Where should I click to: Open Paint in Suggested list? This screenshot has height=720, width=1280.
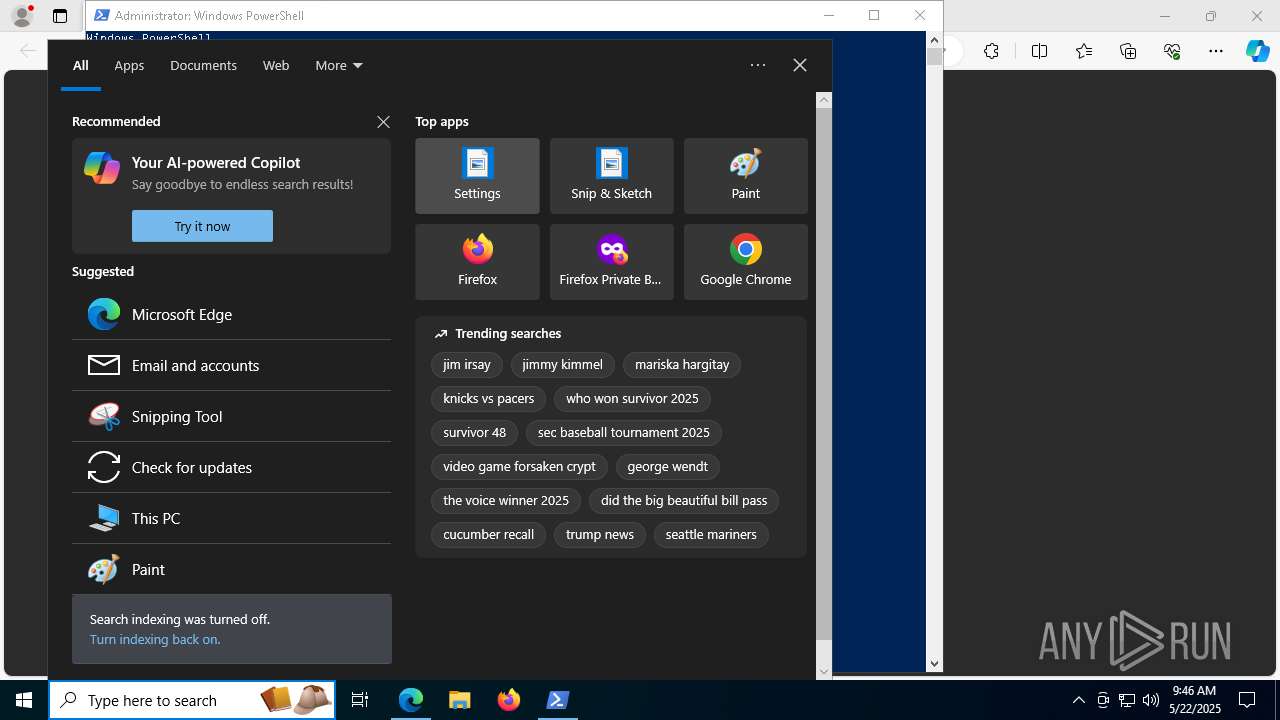coord(231,569)
